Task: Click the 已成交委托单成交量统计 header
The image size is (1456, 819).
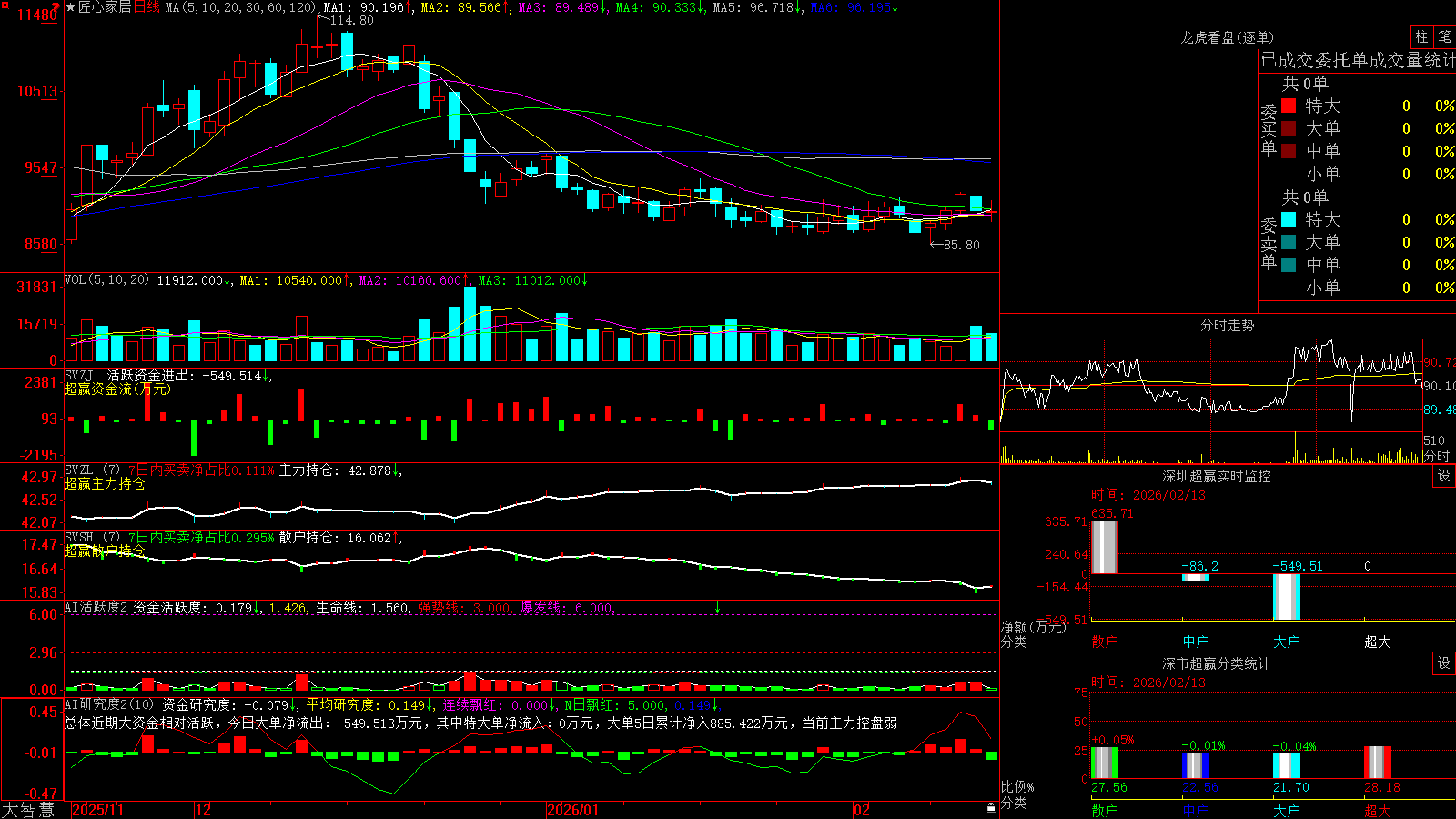Action: click(x=1358, y=60)
